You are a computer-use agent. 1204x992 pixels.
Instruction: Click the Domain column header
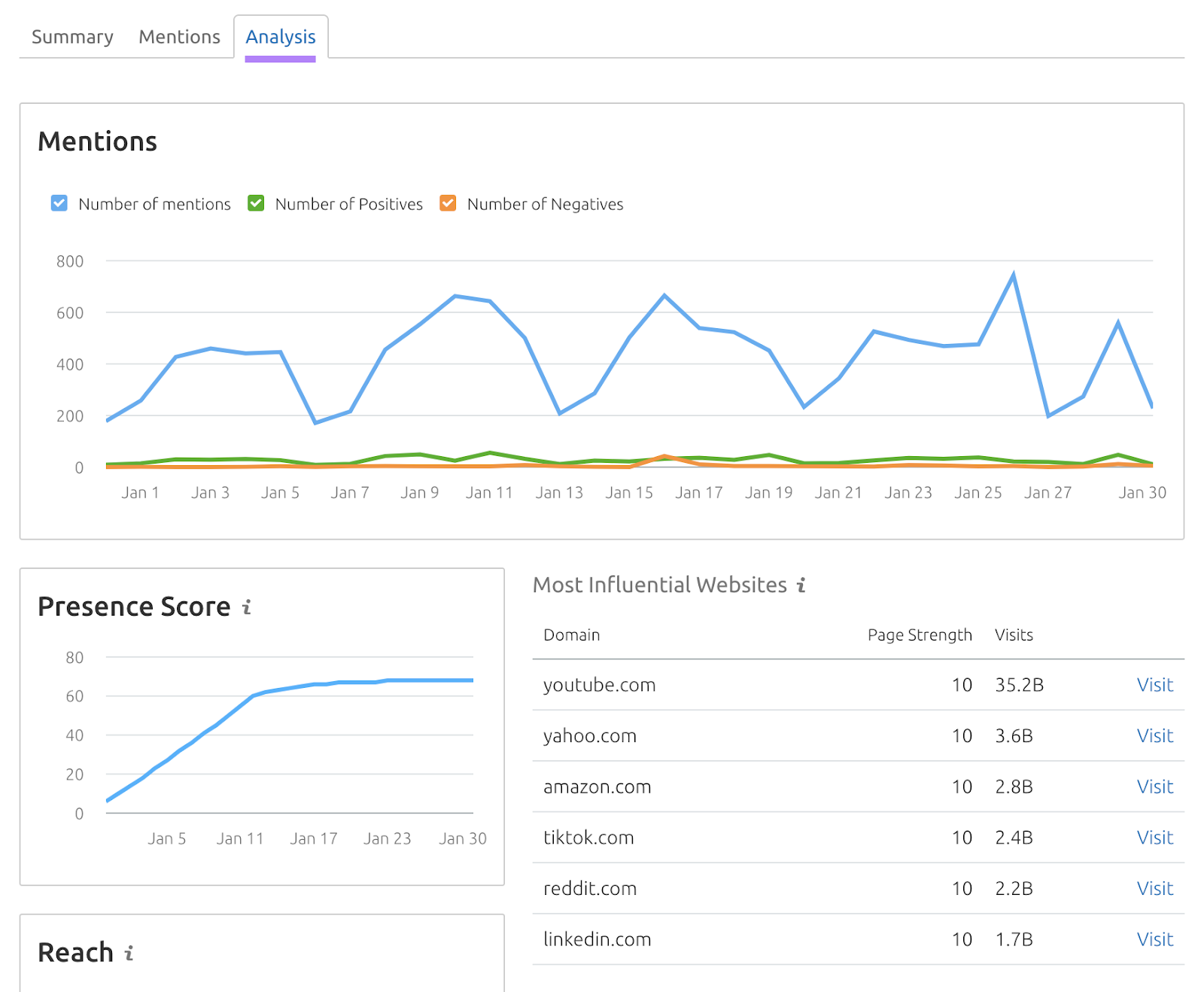(572, 634)
